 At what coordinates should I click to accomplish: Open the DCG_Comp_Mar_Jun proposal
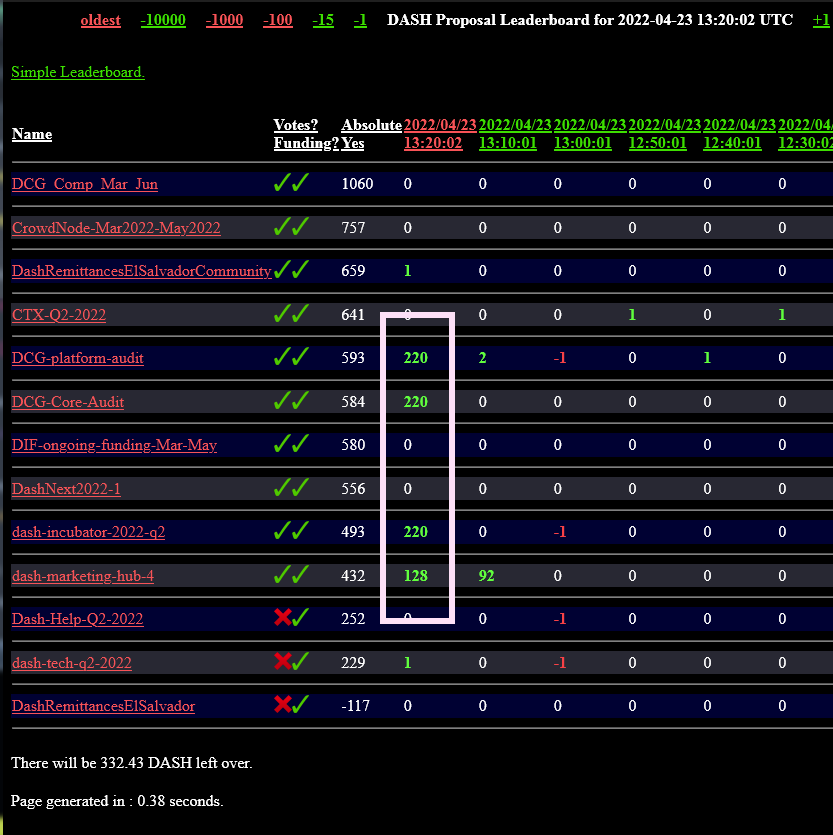tap(85, 184)
